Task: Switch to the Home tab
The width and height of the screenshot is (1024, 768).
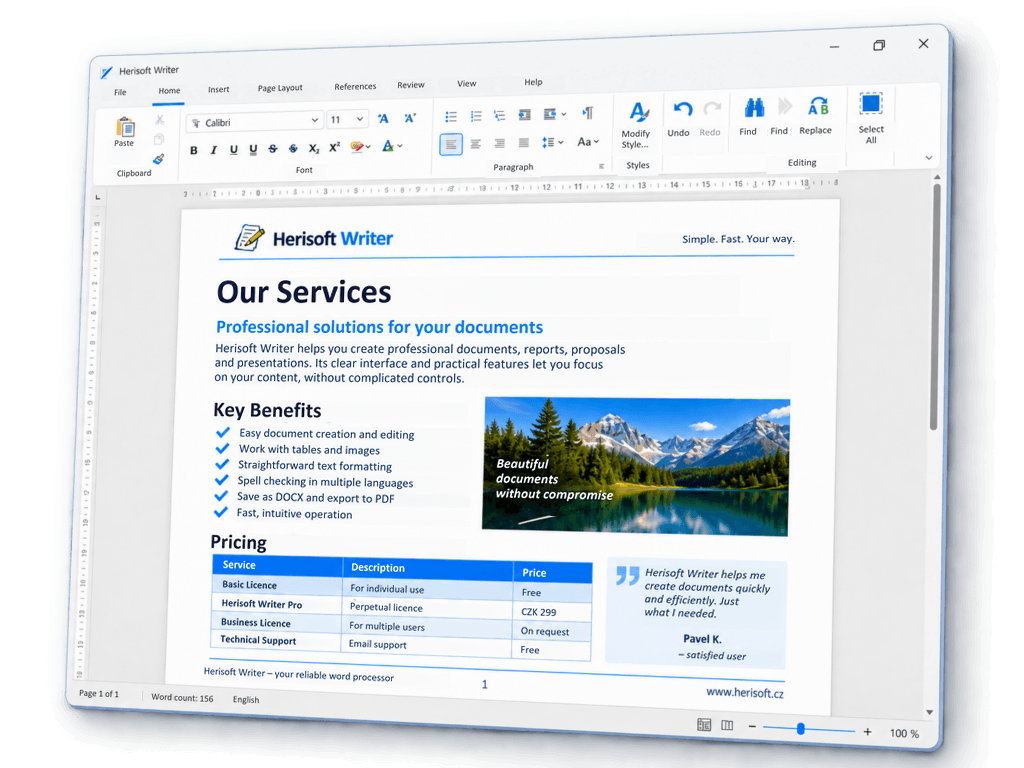Action: 169,91
